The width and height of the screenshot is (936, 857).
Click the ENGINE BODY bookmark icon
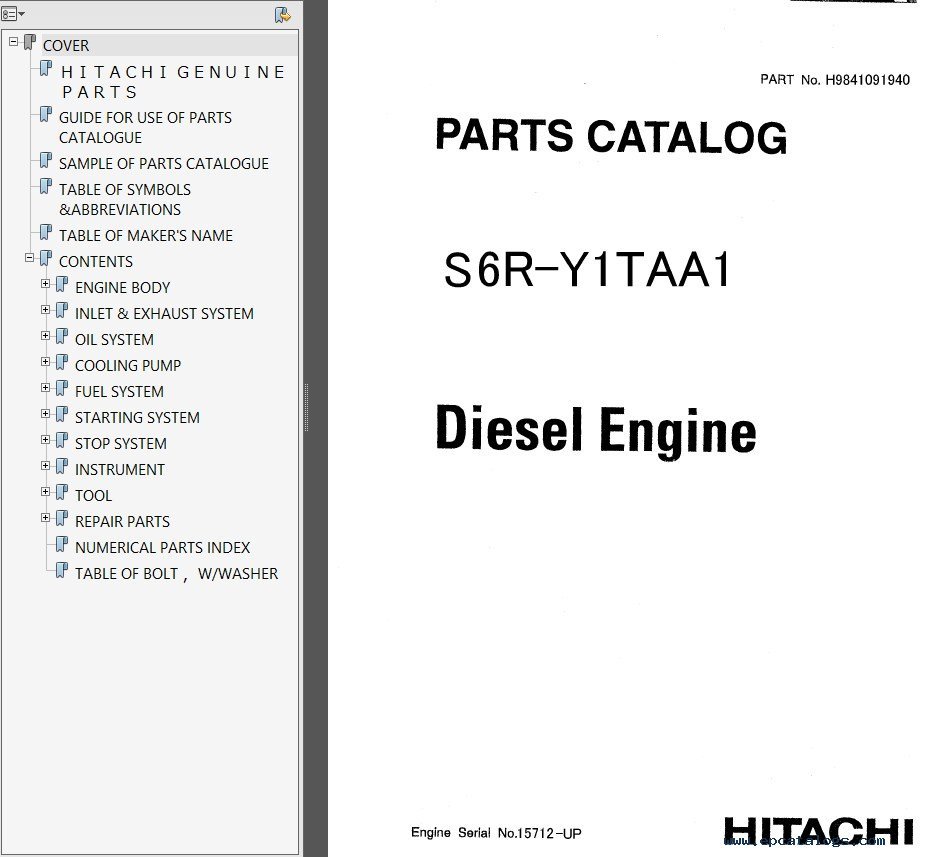click(62, 284)
